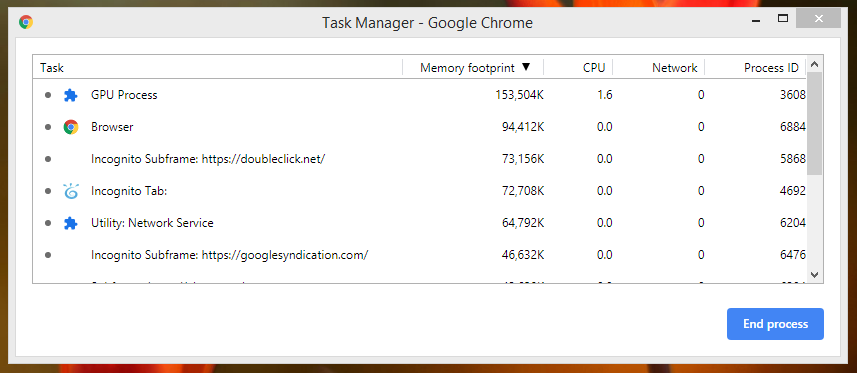Click the Utility: Network Service puzzle icon

[x=71, y=223]
